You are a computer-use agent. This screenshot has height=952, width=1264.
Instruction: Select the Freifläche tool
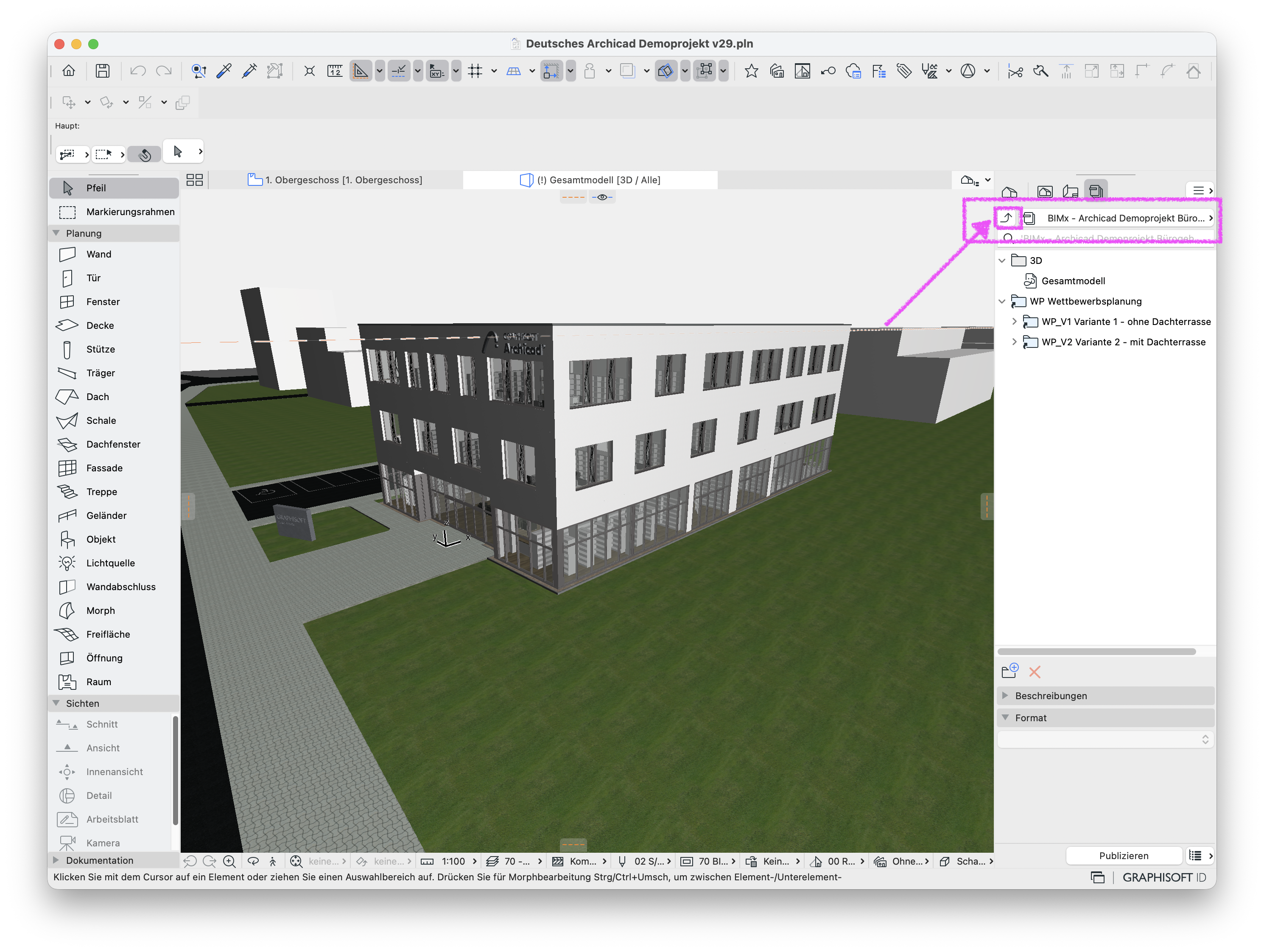(114, 634)
